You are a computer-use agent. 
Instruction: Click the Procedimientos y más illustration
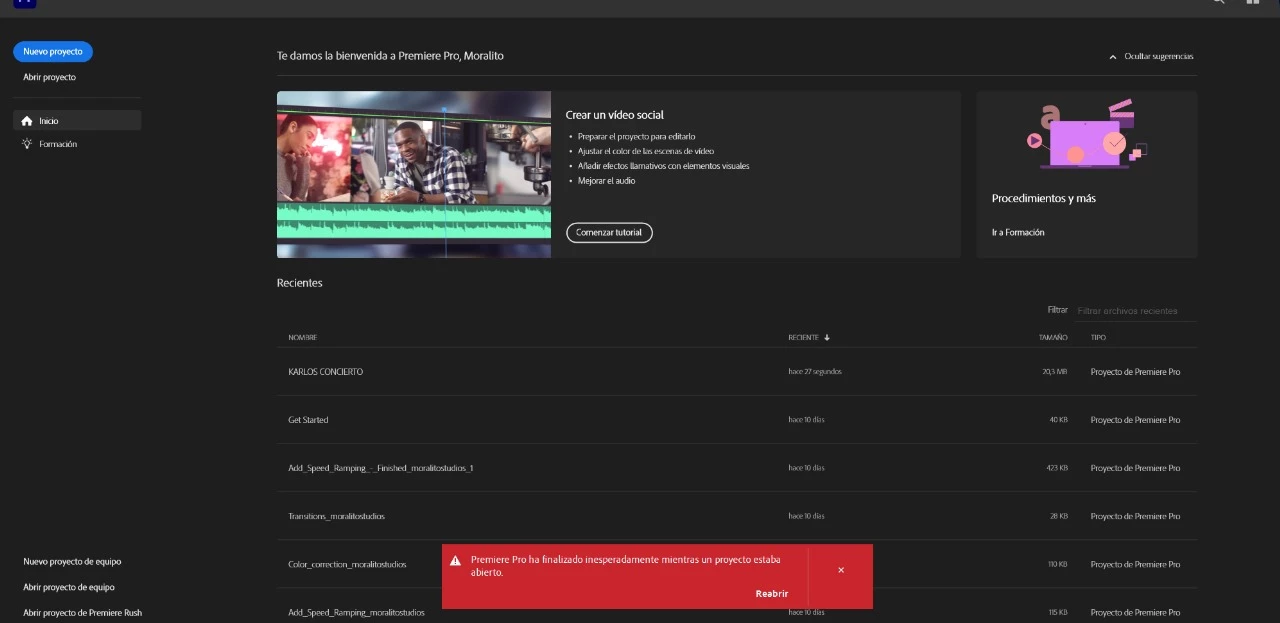[x=1086, y=134]
